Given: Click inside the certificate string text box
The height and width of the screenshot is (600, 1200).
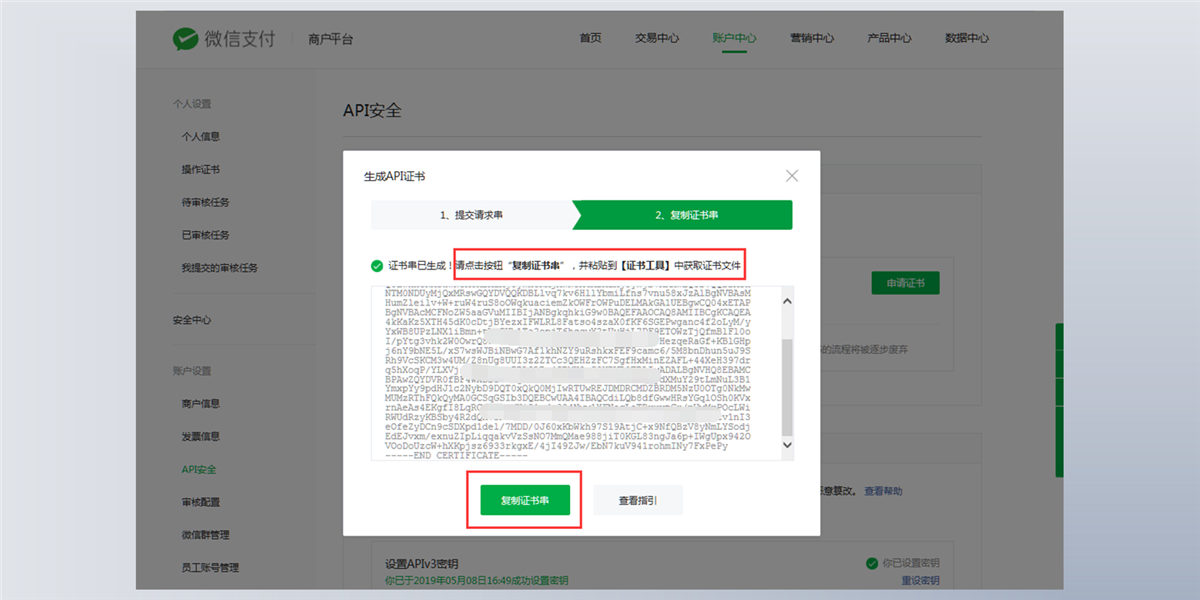Looking at the screenshot, I should tap(575, 373).
